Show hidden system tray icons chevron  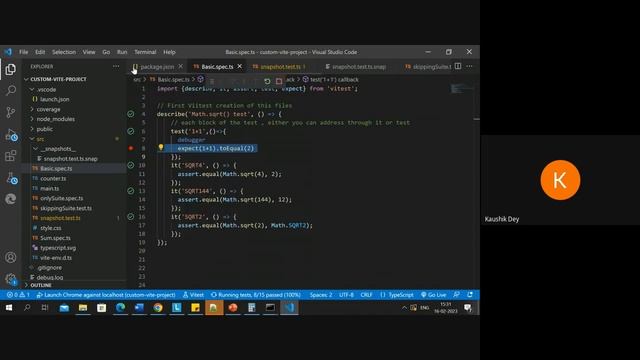tap(404, 307)
